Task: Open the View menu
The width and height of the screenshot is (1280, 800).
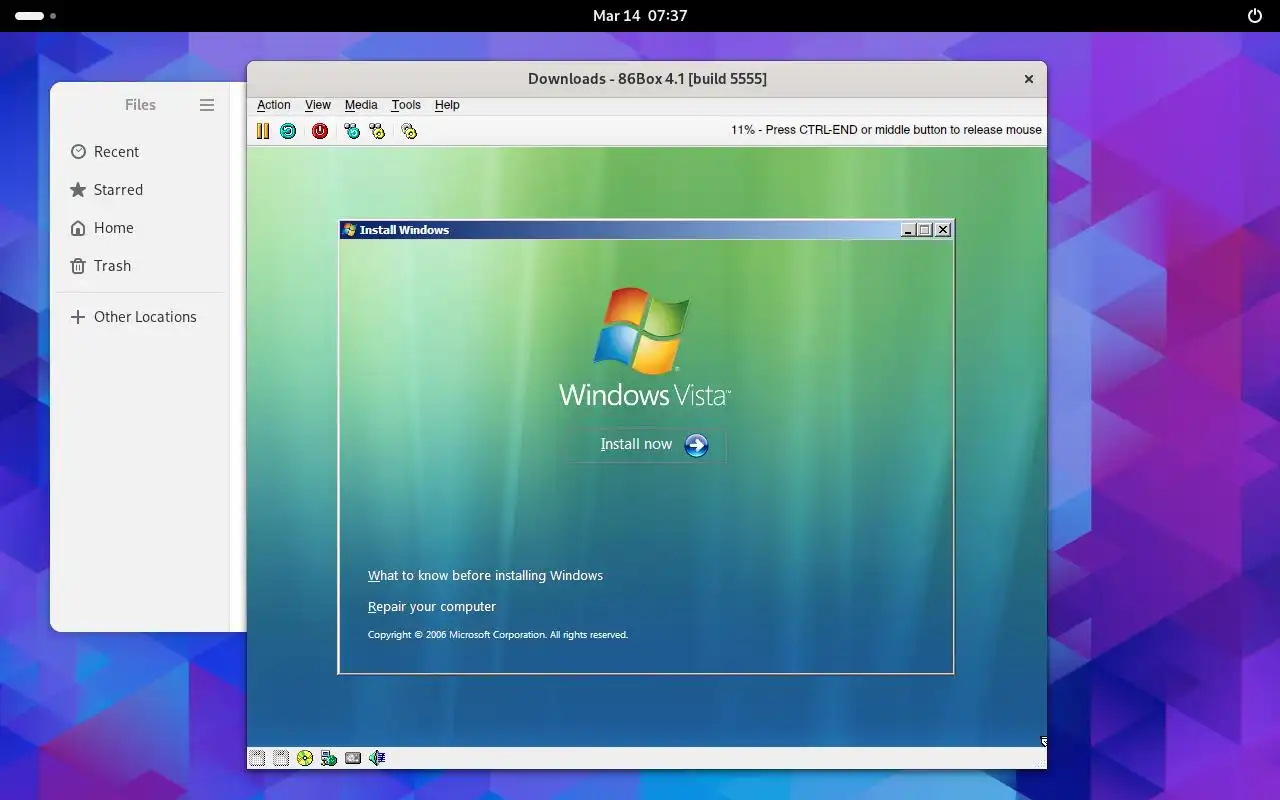Action: 318,105
